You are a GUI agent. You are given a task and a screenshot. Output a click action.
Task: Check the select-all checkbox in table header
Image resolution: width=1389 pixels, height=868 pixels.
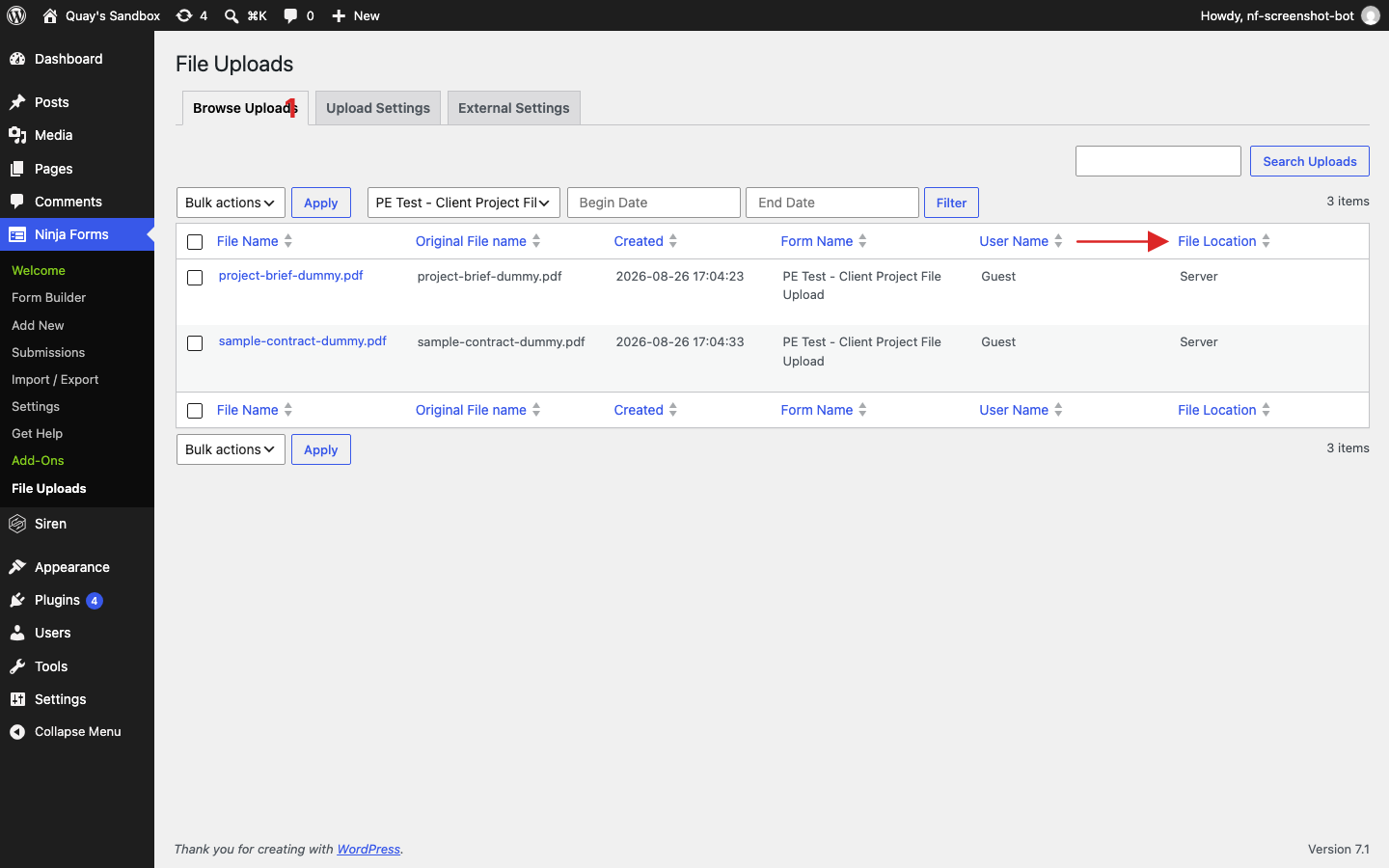[x=195, y=242]
